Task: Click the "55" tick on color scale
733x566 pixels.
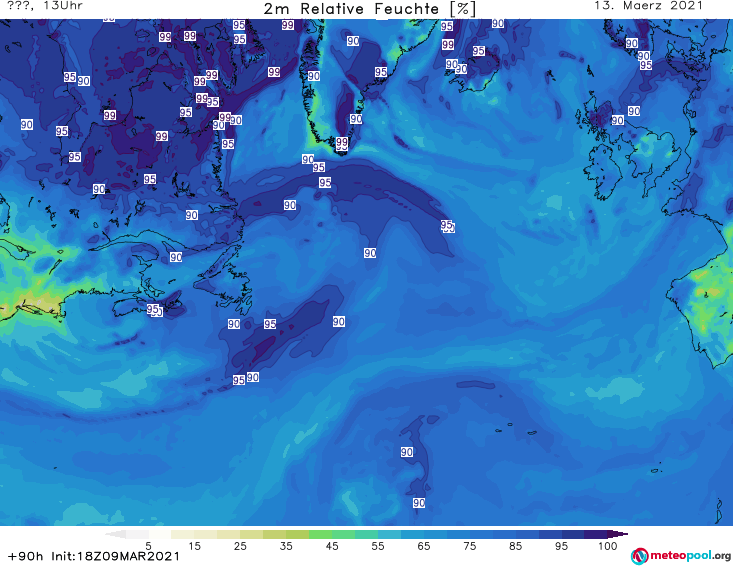Action: pyautogui.click(x=378, y=546)
